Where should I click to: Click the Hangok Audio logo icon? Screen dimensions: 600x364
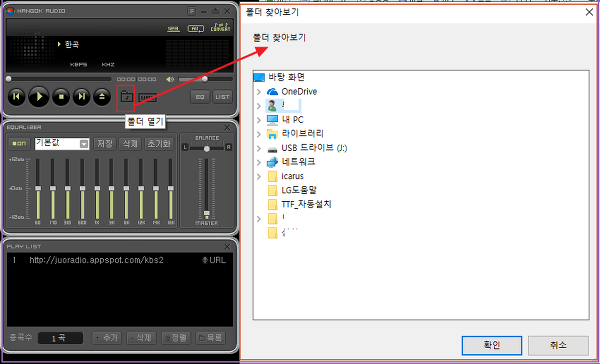coord(10,11)
